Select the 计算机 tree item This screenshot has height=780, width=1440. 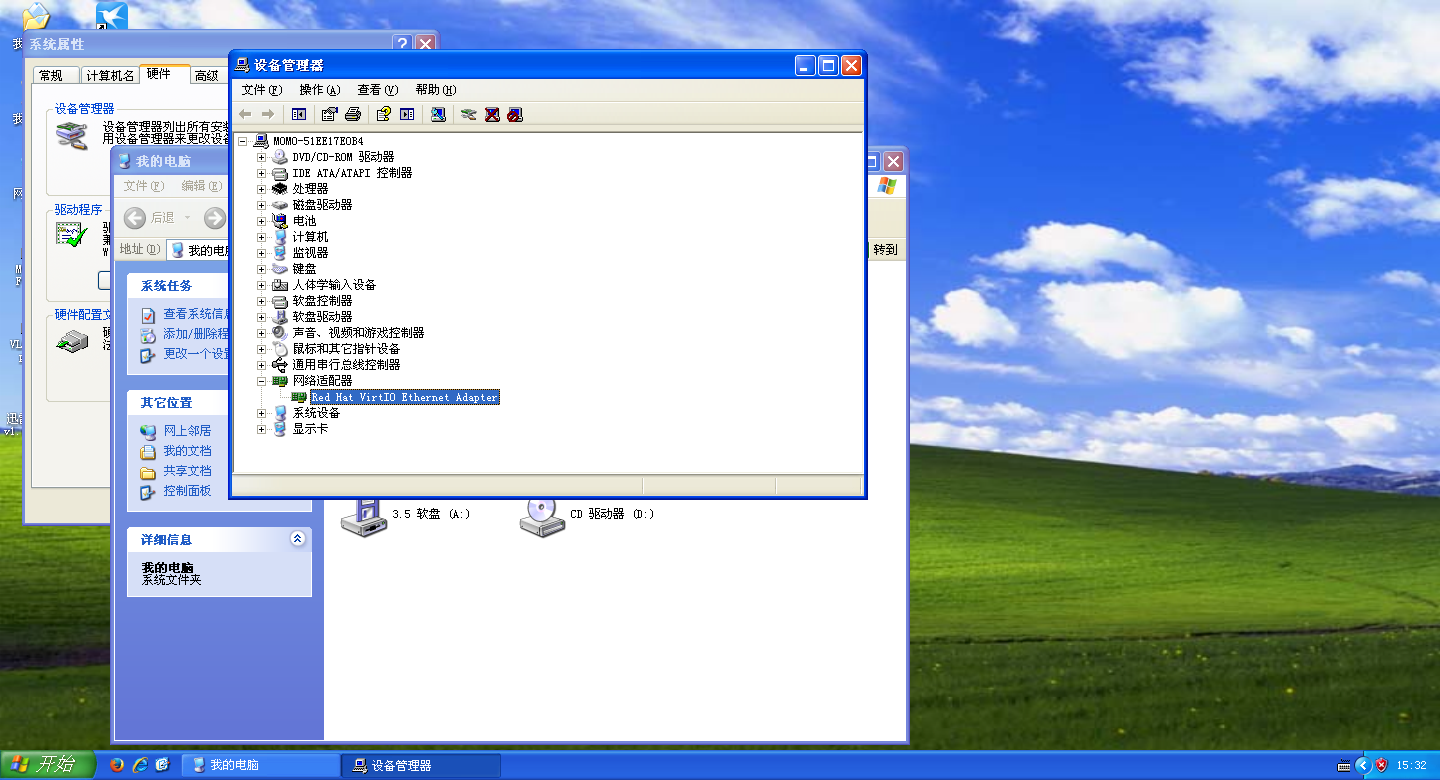[x=310, y=237]
